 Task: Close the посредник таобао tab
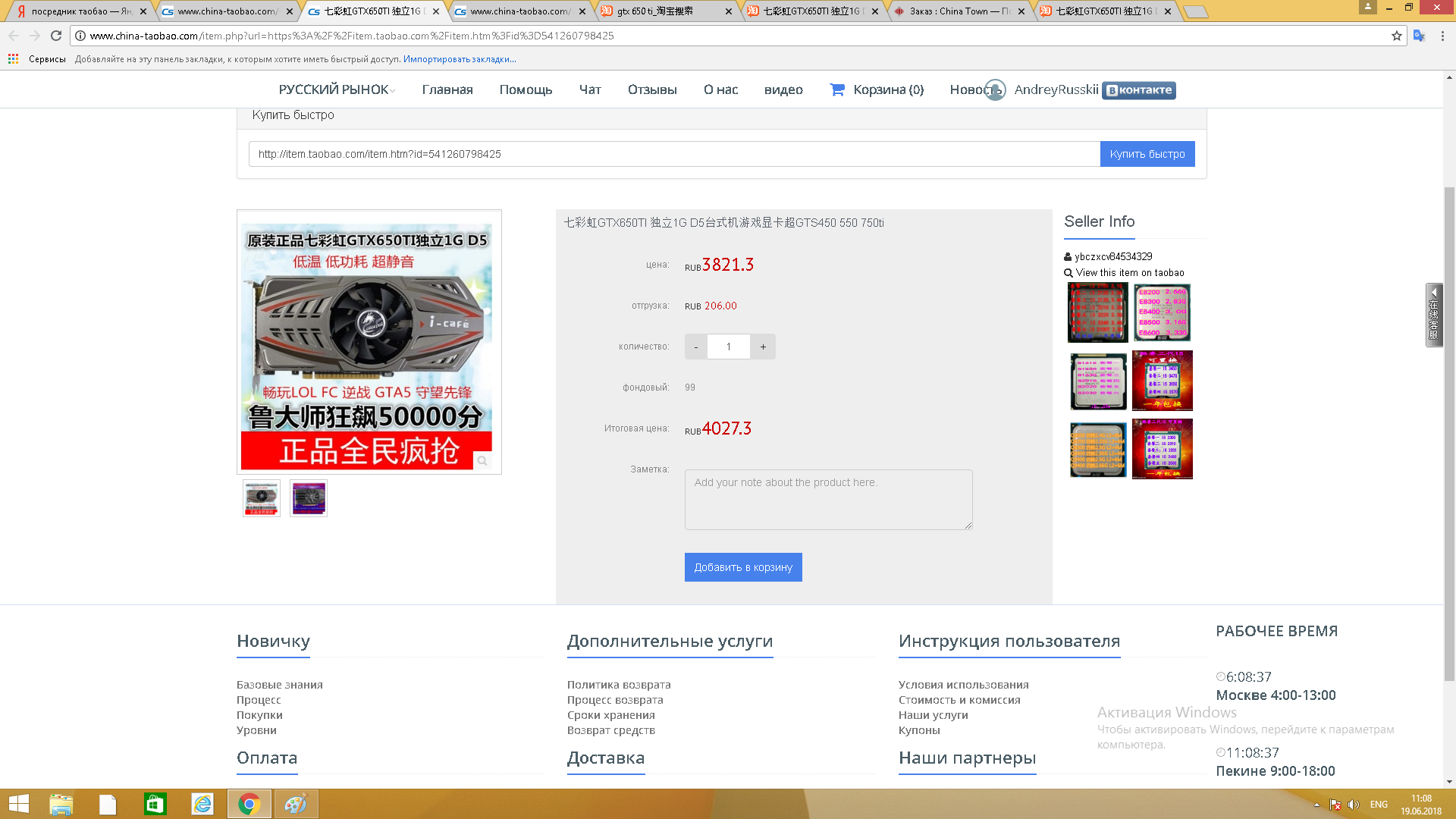pos(143,11)
